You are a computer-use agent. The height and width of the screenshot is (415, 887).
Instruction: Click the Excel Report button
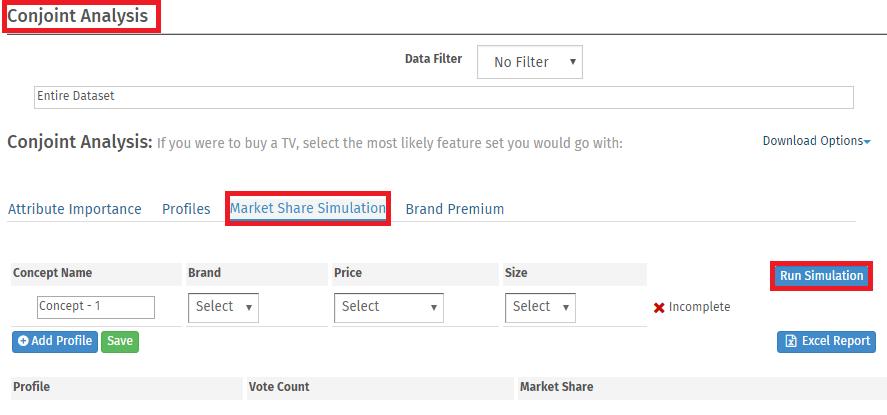(826, 342)
